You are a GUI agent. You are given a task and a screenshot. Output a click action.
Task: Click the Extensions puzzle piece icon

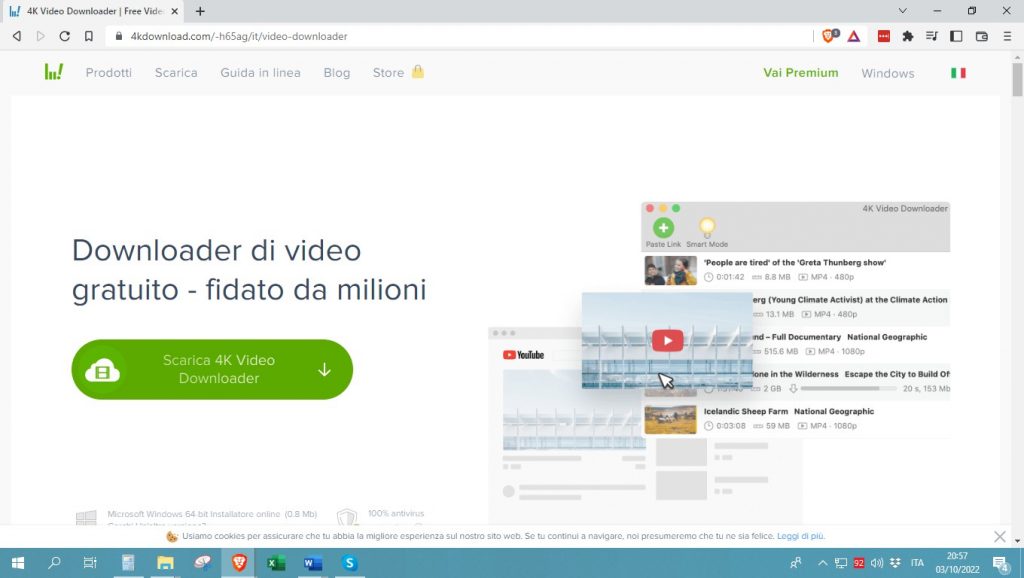(907, 35)
